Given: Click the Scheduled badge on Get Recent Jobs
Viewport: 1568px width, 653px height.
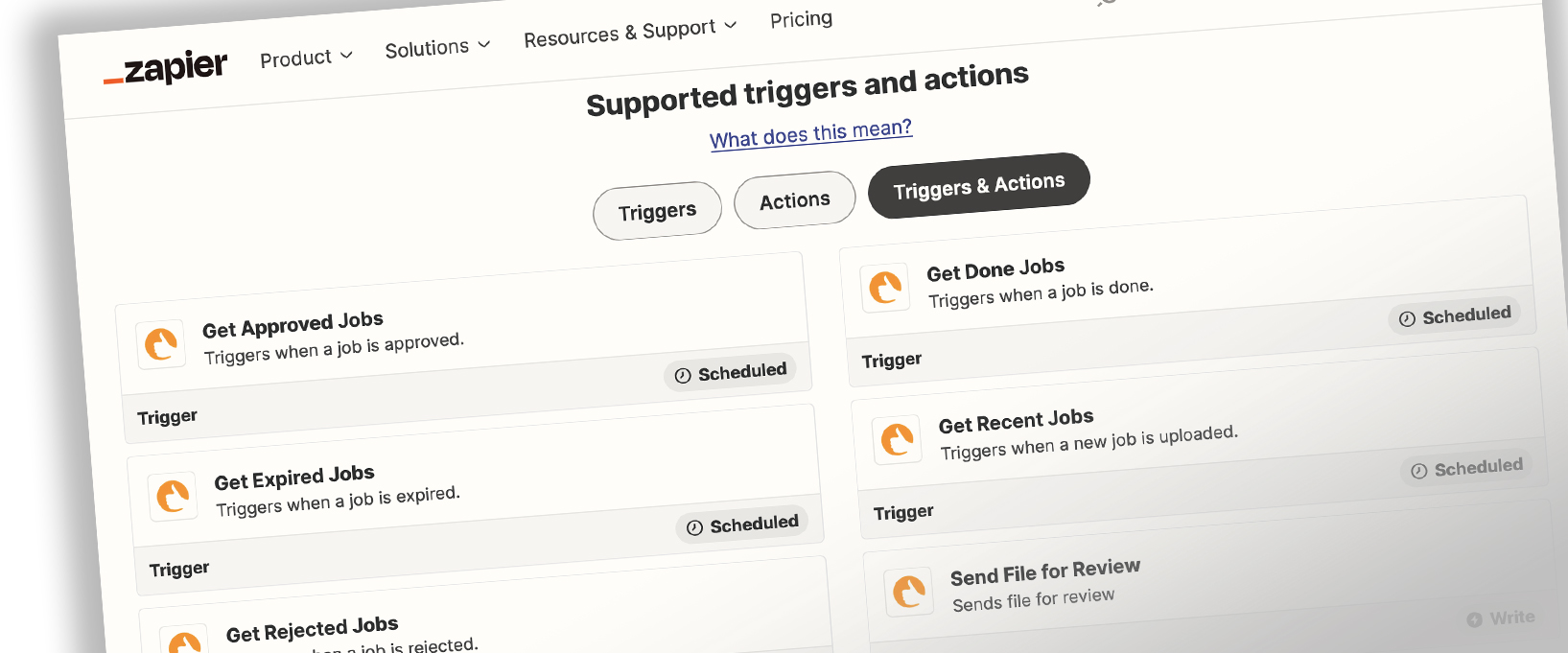Looking at the screenshot, I should pos(1467,469).
